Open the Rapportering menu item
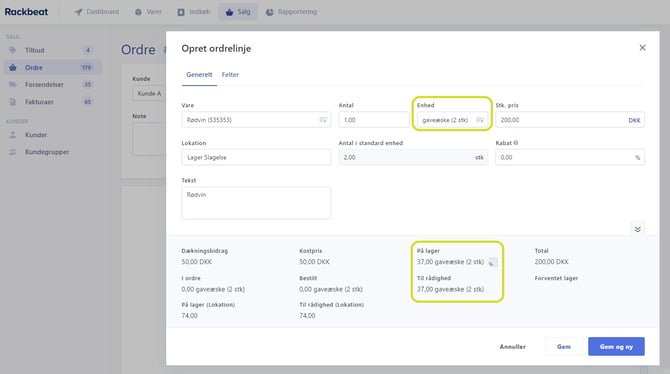Screen dimensions: 670x374 291,12
